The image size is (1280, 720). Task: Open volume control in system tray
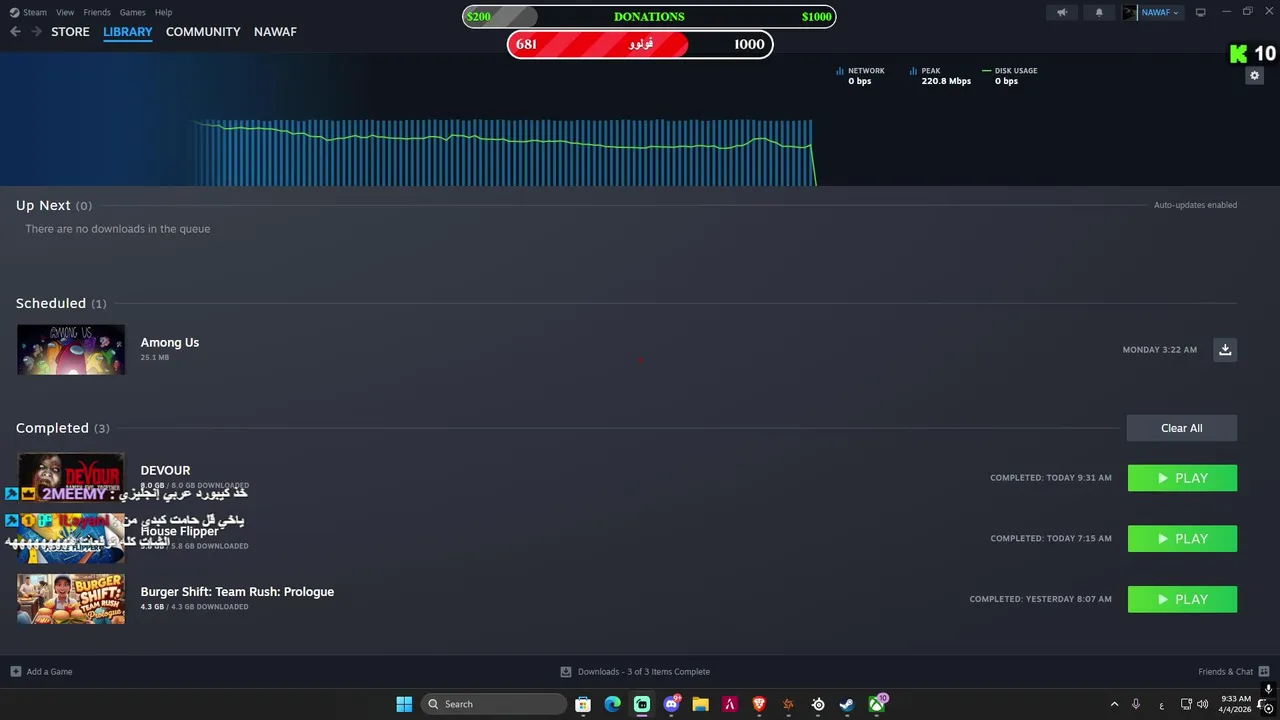(1202, 704)
